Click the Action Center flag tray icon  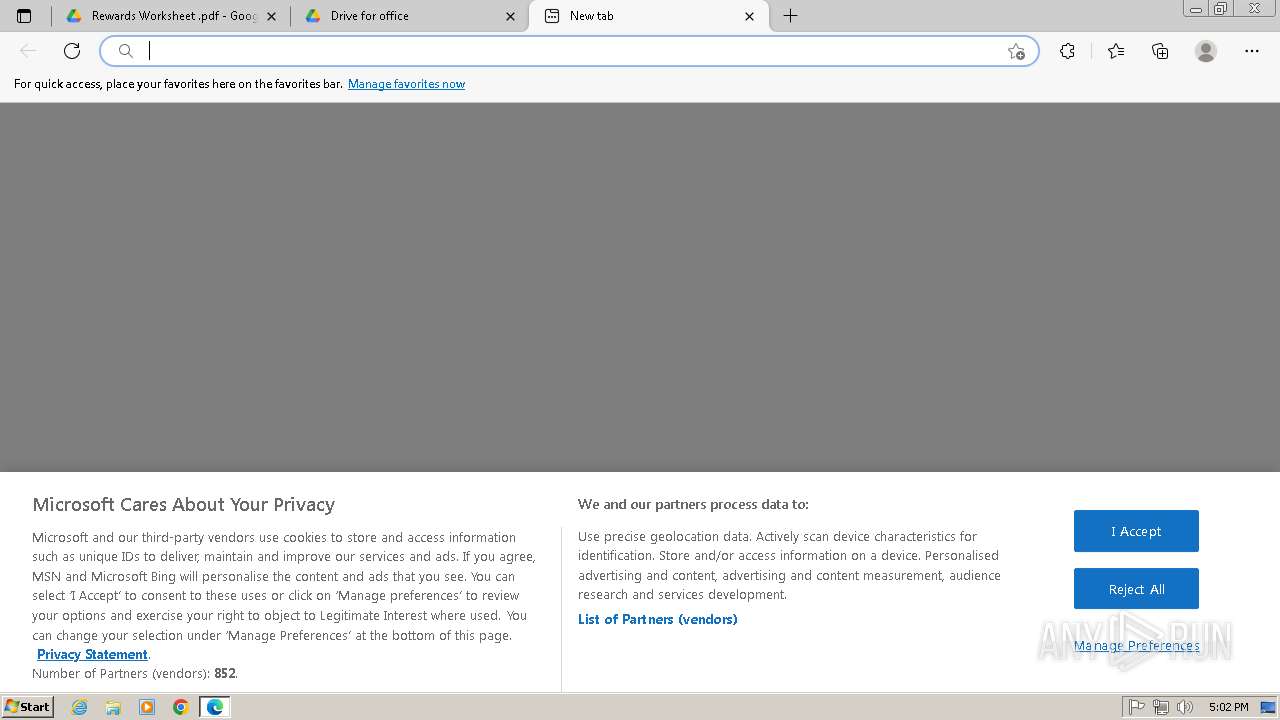pyautogui.click(x=1137, y=707)
